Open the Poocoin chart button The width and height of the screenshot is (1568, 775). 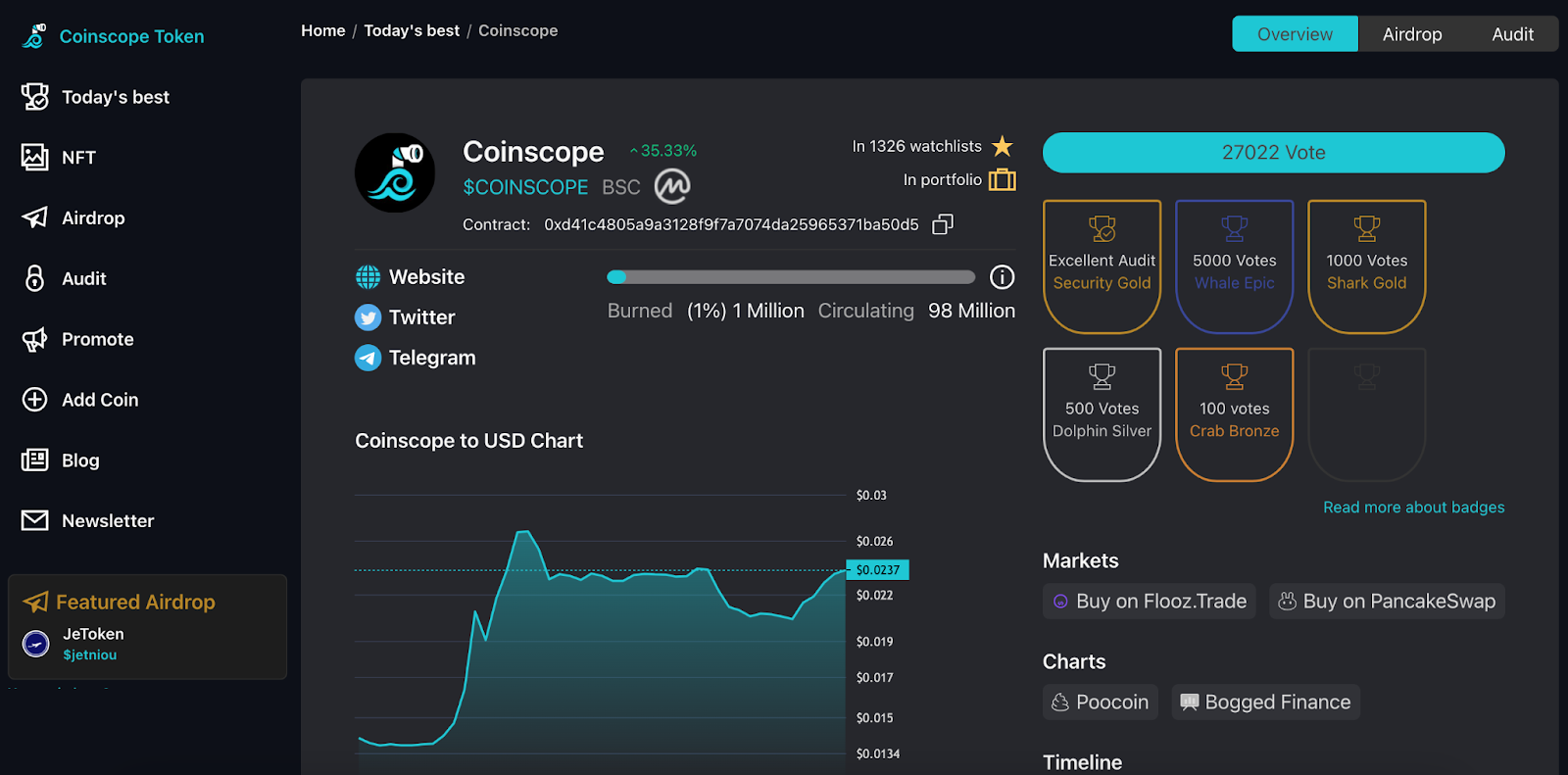[1101, 702]
